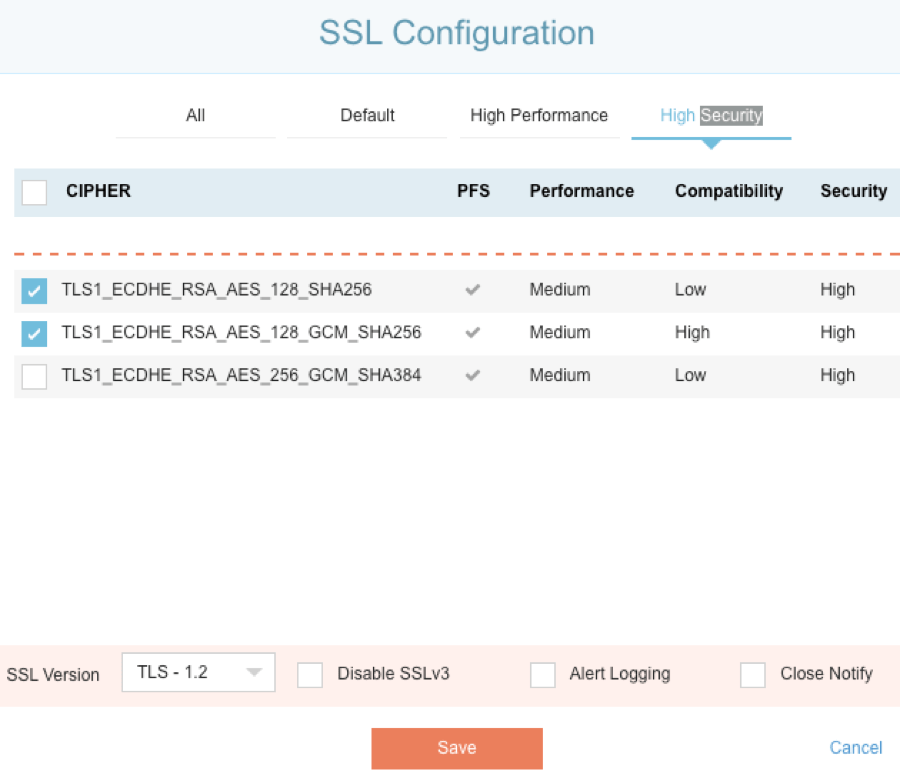Open the High Performance tab
The height and width of the screenshot is (778, 900).
(x=539, y=116)
